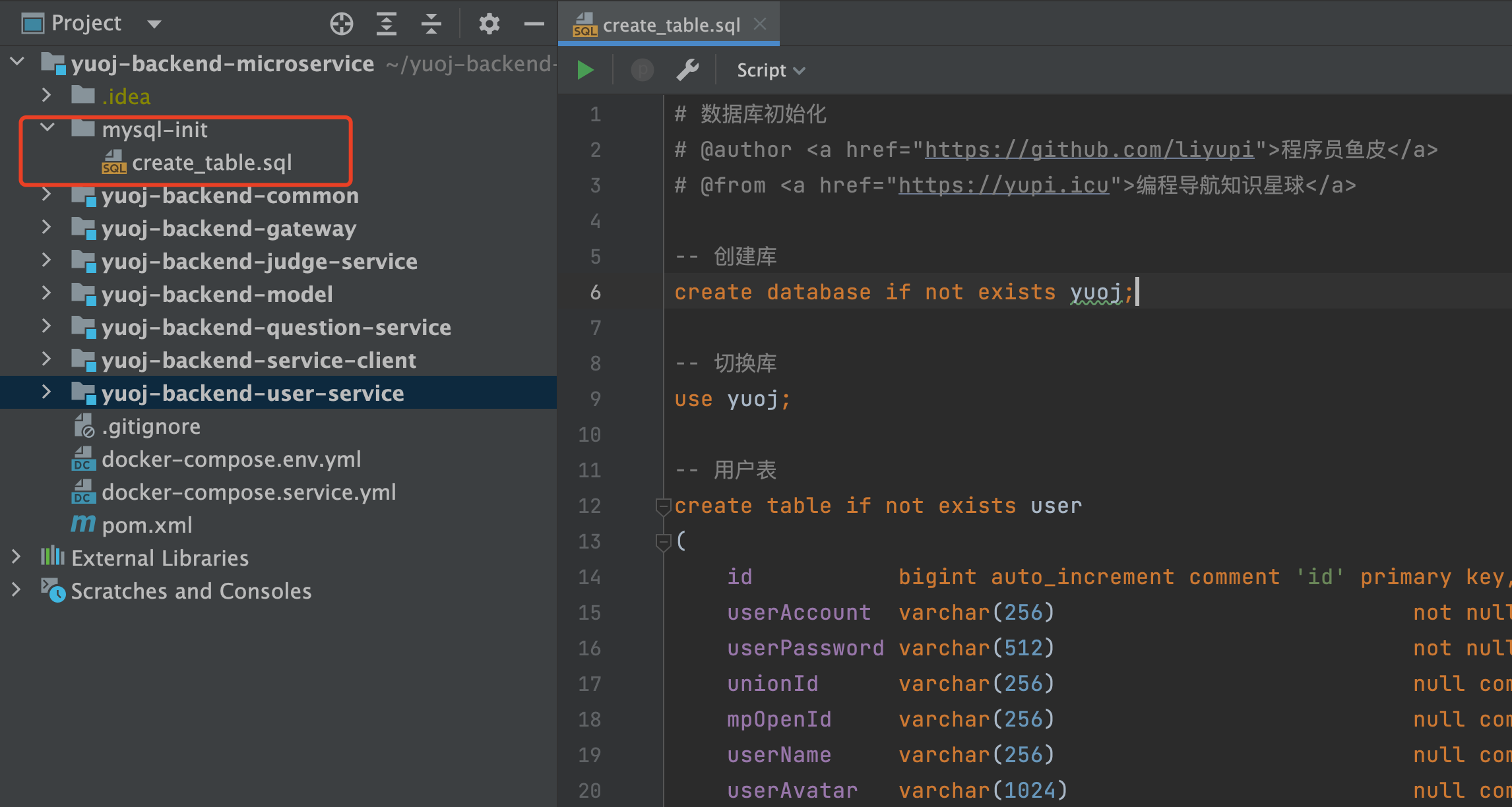Open the github.com/liyupi link
Viewport: 1512px width, 807px height.
[1088, 150]
